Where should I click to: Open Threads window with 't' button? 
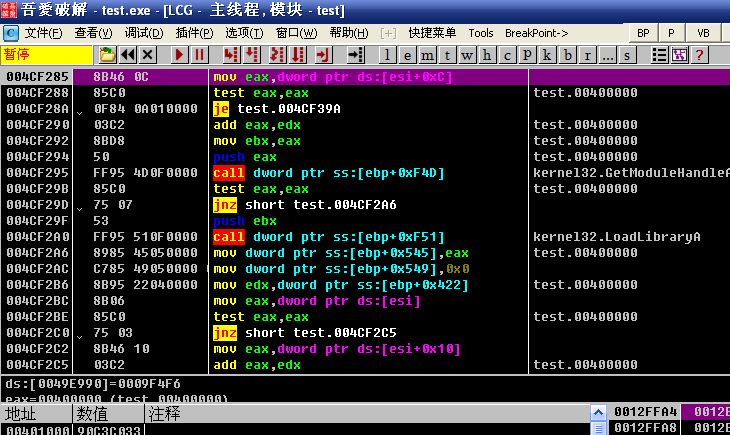coord(447,55)
